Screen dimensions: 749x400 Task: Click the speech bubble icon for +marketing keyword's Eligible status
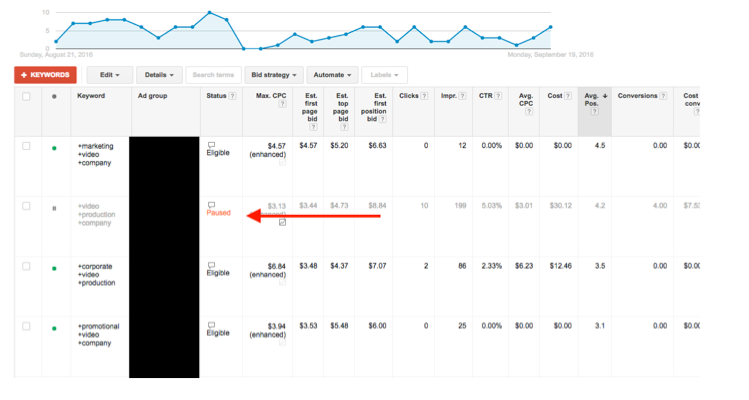click(x=211, y=145)
